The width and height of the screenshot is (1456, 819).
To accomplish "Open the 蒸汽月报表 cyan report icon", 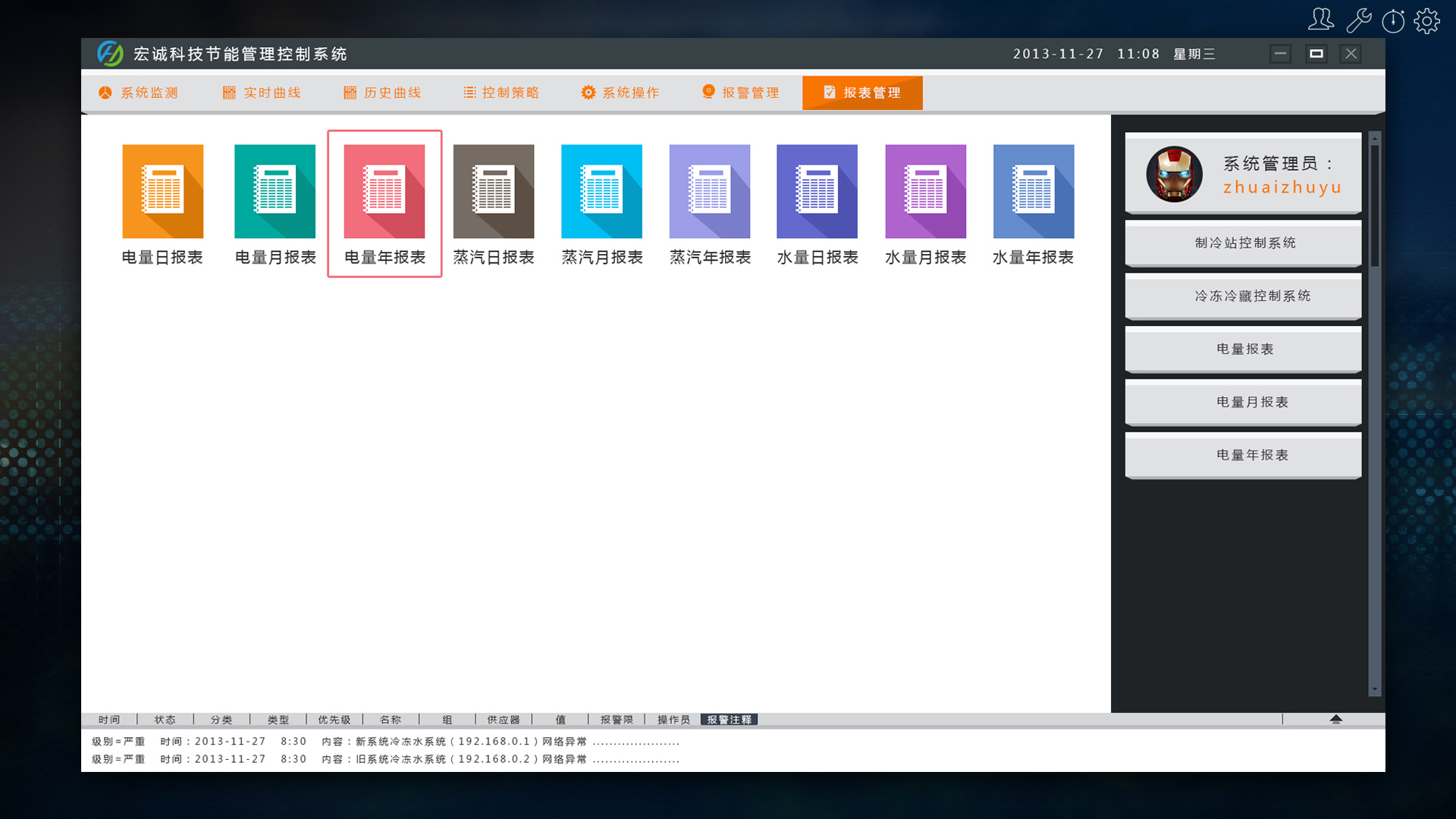I will coord(601,191).
